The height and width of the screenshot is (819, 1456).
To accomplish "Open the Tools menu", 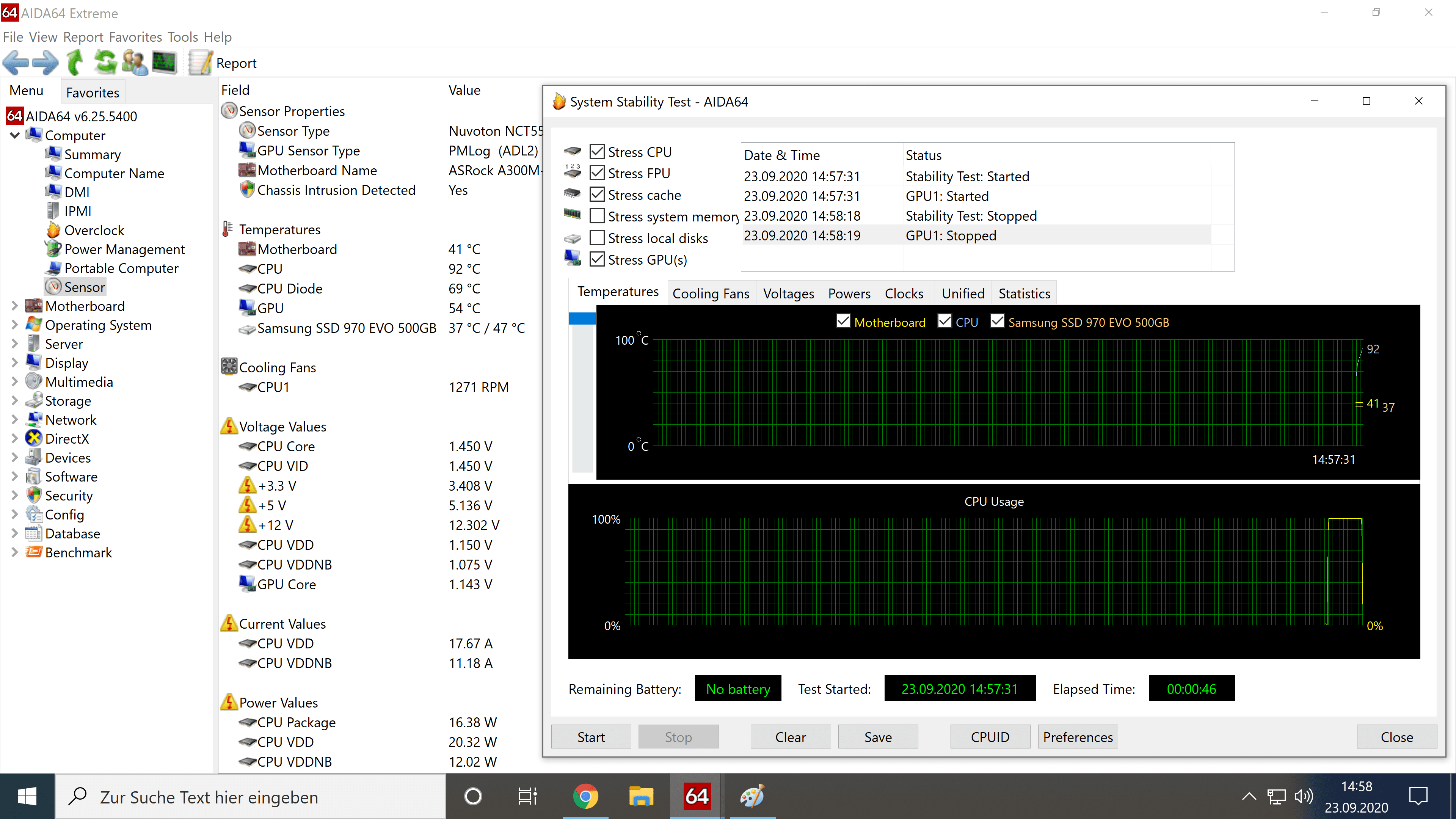I will pyautogui.click(x=182, y=37).
